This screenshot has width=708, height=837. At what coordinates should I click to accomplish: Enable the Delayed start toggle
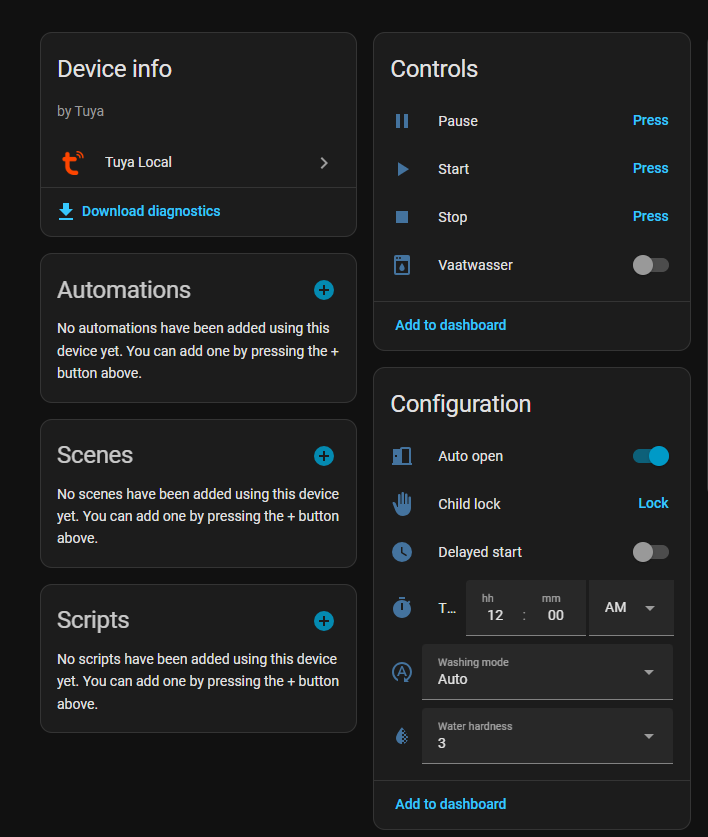[x=650, y=551]
